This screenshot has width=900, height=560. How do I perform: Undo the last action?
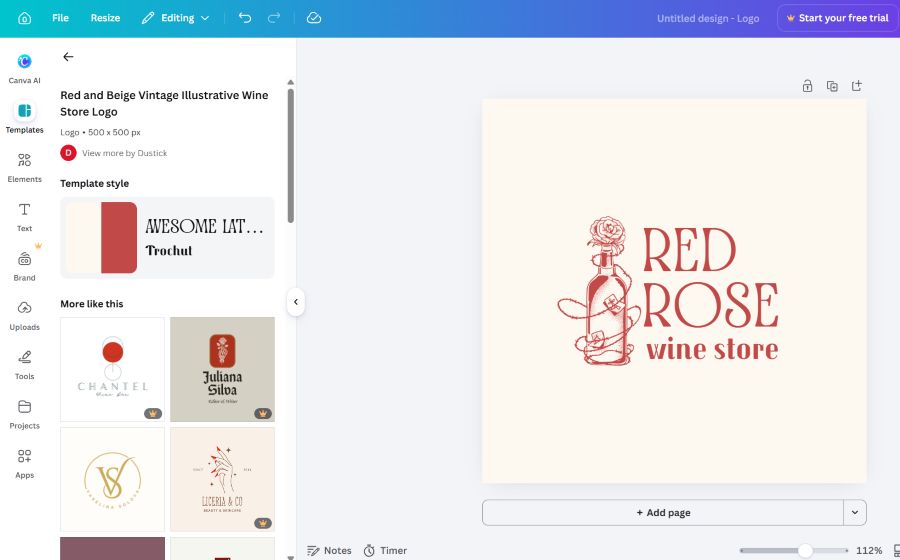245,18
